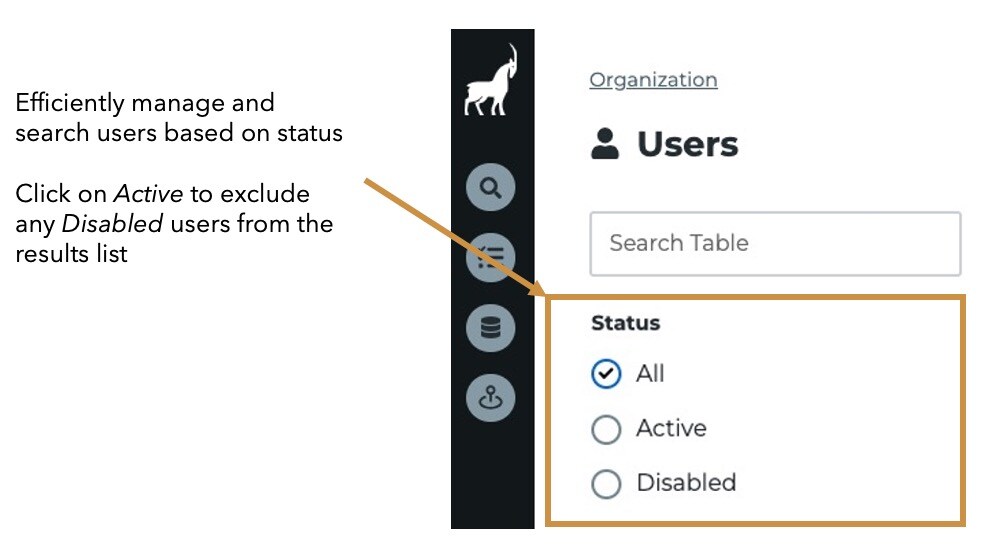The image size is (984, 549).
Task: Open the checklist tasks icon in sidebar
Action: tap(491, 257)
